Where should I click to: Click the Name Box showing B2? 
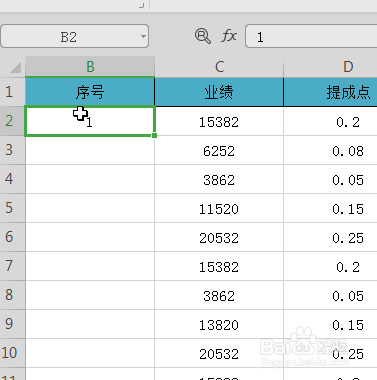(x=74, y=36)
